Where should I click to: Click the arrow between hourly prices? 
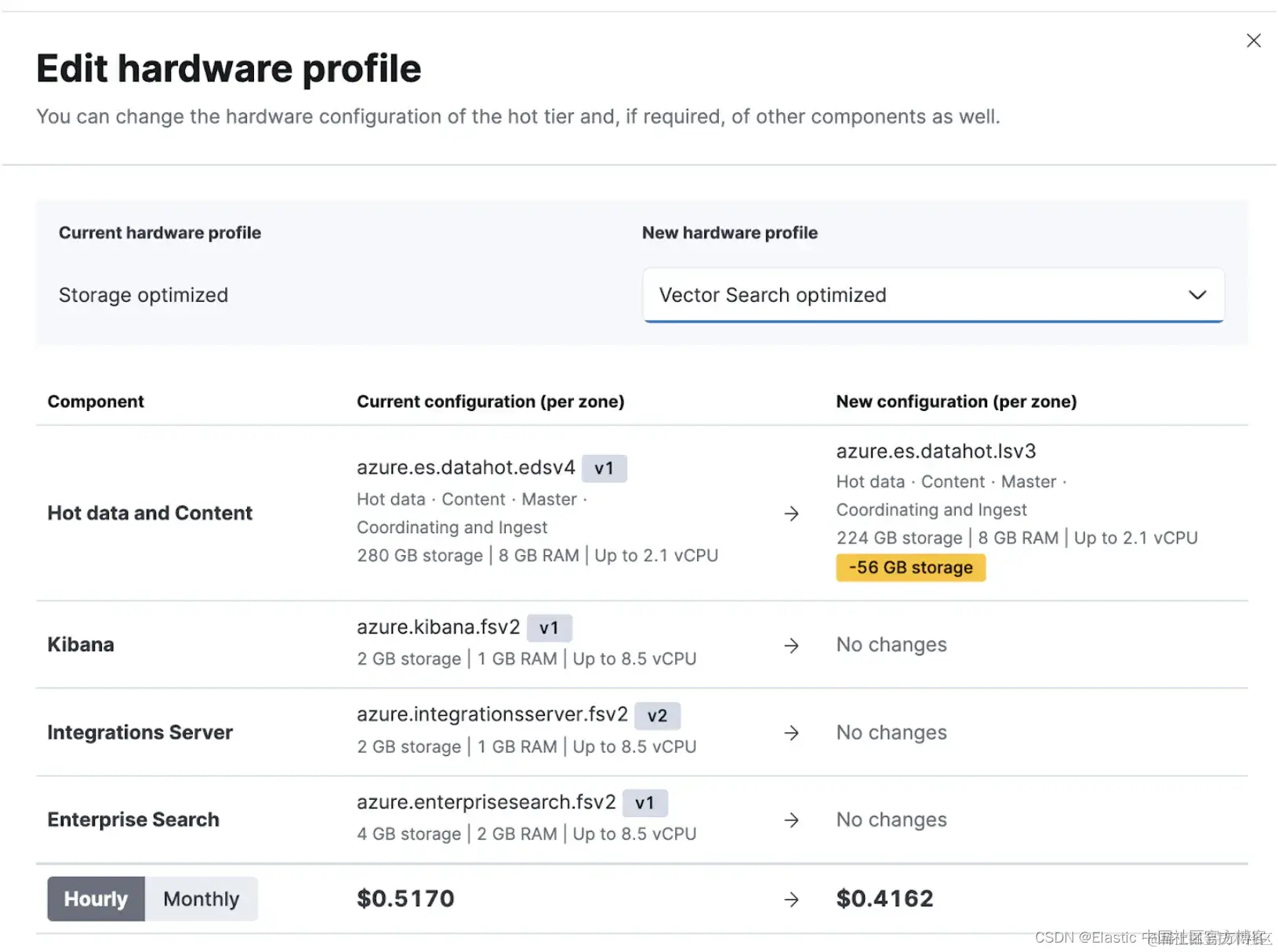[x=791, y=899]
